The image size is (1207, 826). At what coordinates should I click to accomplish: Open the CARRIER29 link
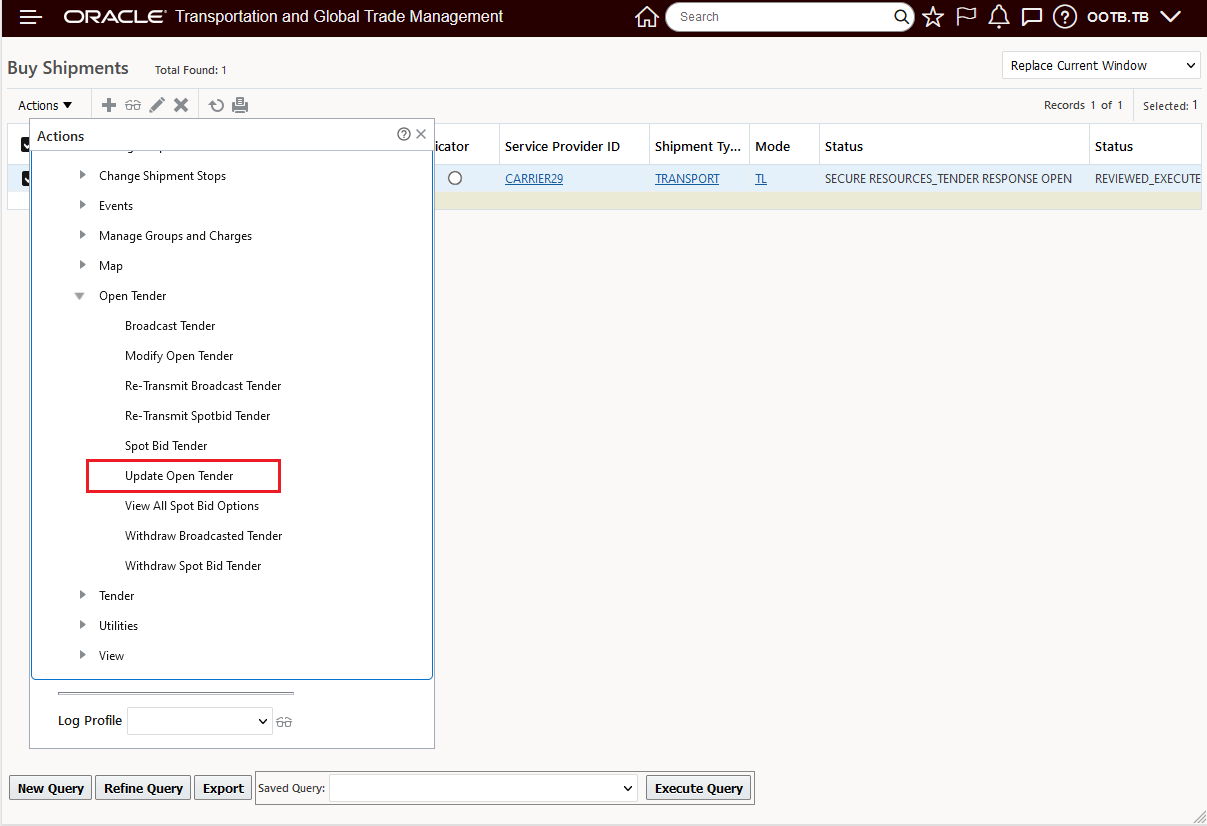click(x=534, y=179)
